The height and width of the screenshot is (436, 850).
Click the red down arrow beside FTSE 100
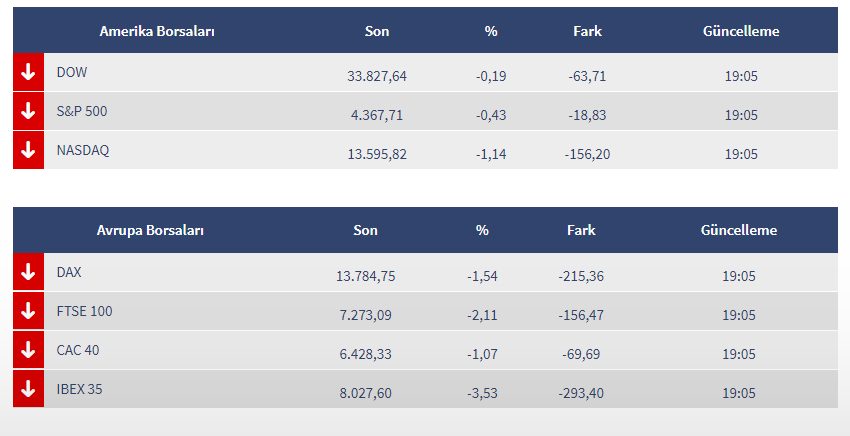click(28, 311)
